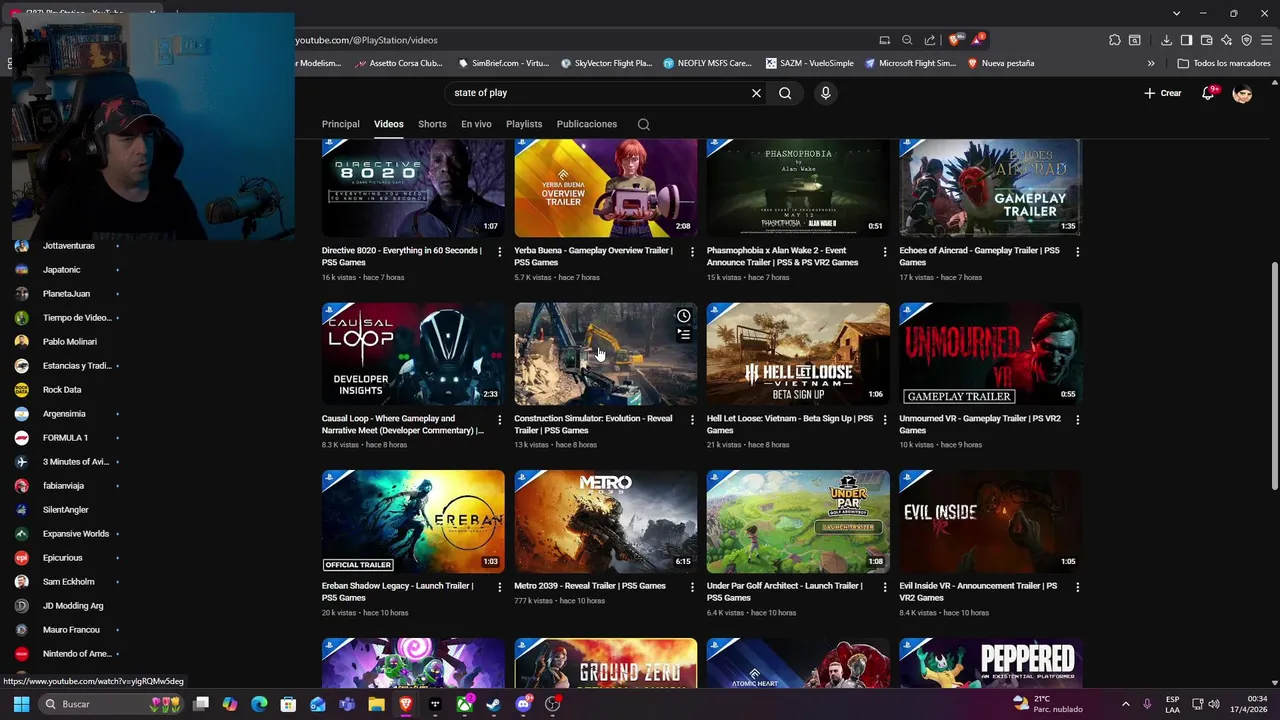Show hidden system tray icons chevron
Image resolution: width=1280 pixels, height=720 pixels.
pyautogui.click(x=1125, y=704)
